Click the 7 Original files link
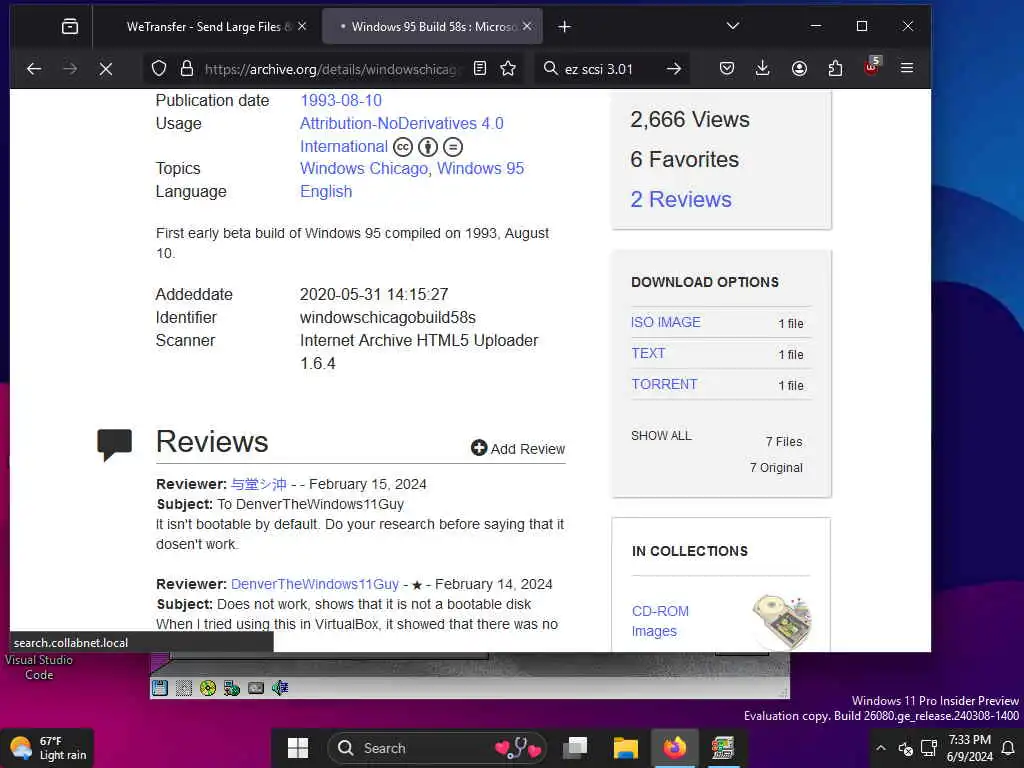1024x768 pixels. pyautogui.click(x=776, y=468)
